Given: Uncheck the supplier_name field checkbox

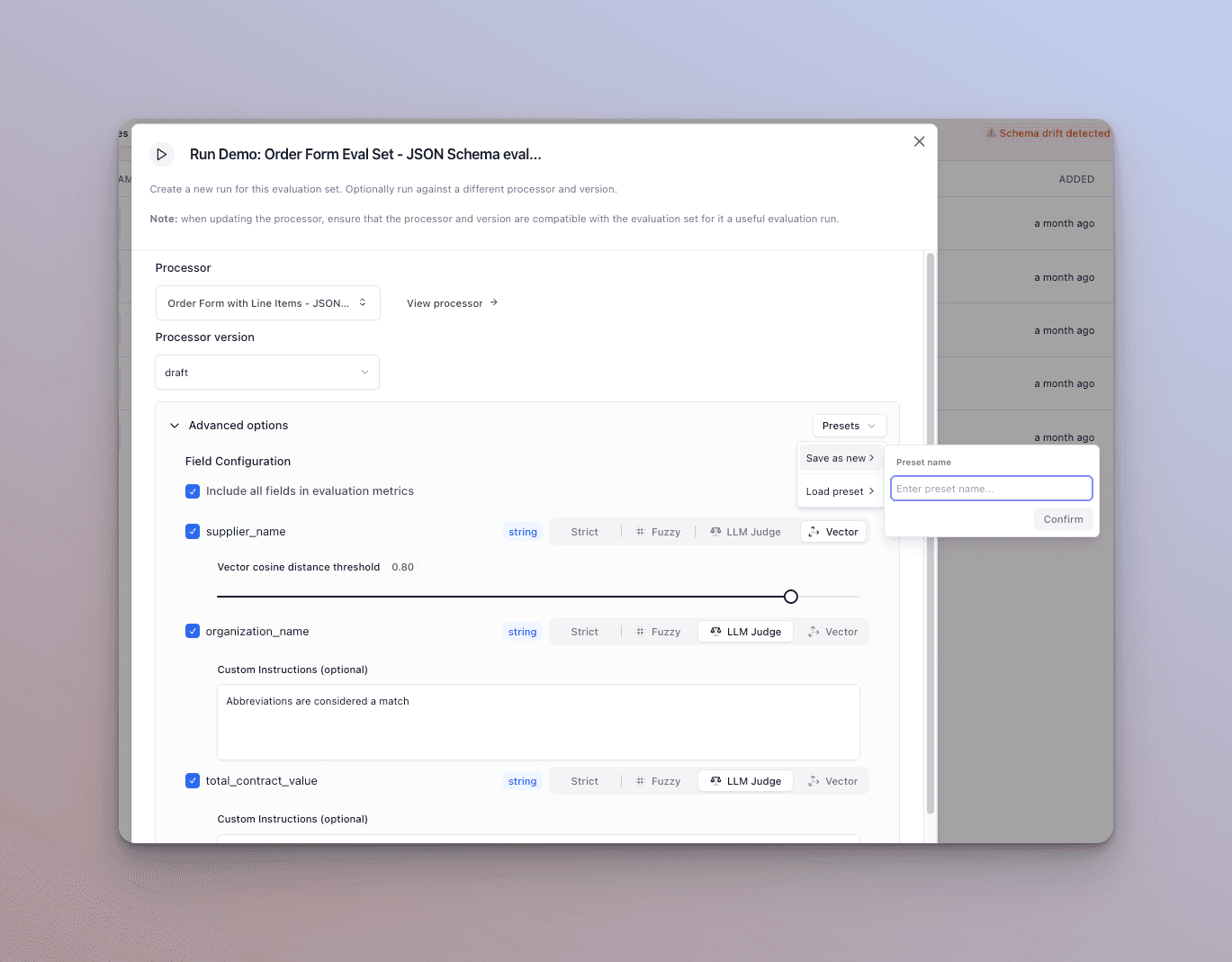Looking at the screenshot, I should (193, 532).
